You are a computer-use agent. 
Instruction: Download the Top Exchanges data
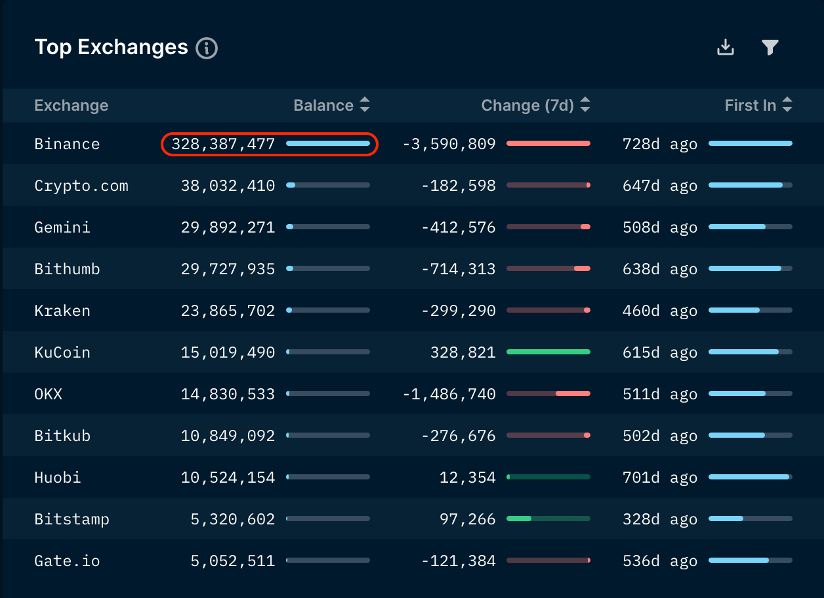(725, 47)
